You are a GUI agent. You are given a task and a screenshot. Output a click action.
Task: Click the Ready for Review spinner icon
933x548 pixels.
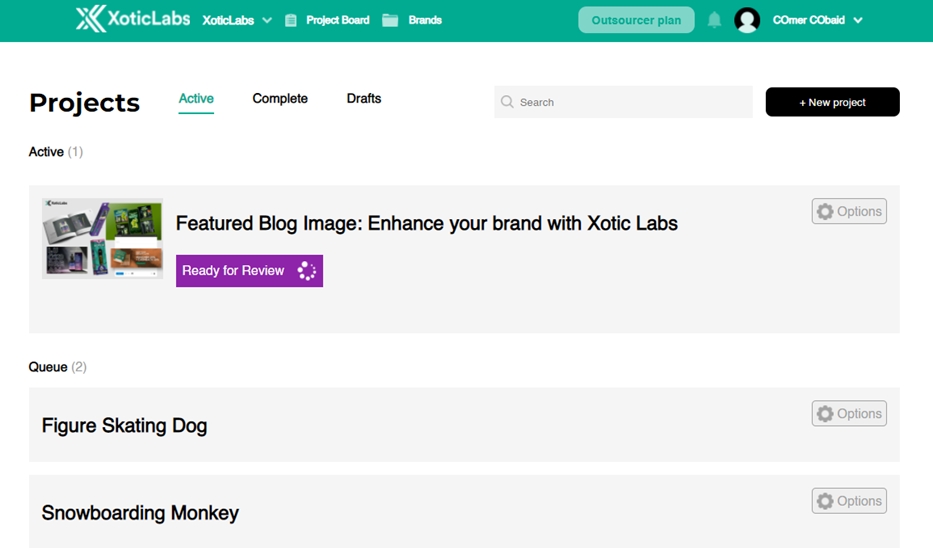click(x=306, y=271)
